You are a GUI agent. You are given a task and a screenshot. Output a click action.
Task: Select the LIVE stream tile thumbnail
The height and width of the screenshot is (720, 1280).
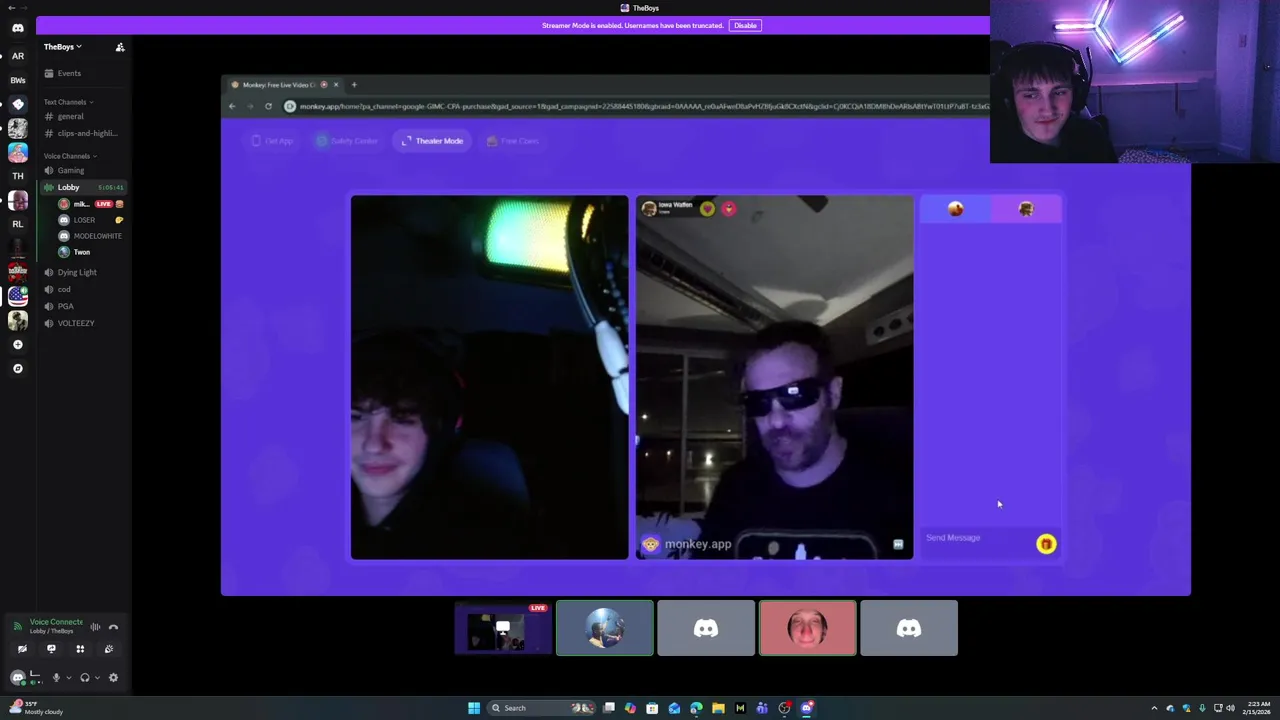[x=503, y=628]
